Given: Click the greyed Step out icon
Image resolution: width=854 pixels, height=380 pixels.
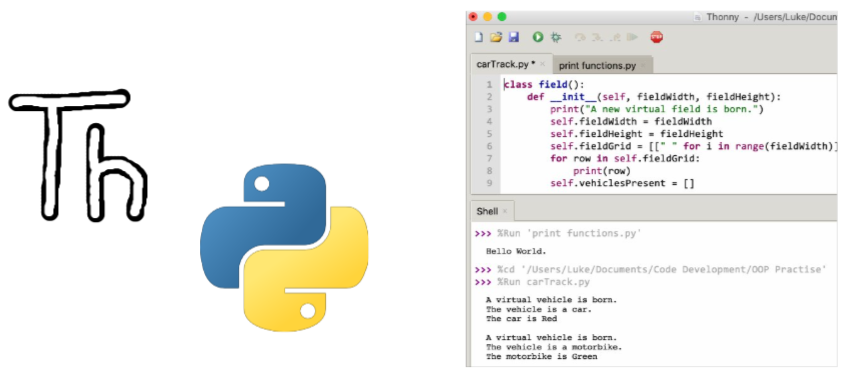Looking at the screenshot, I should click(615, 37).
